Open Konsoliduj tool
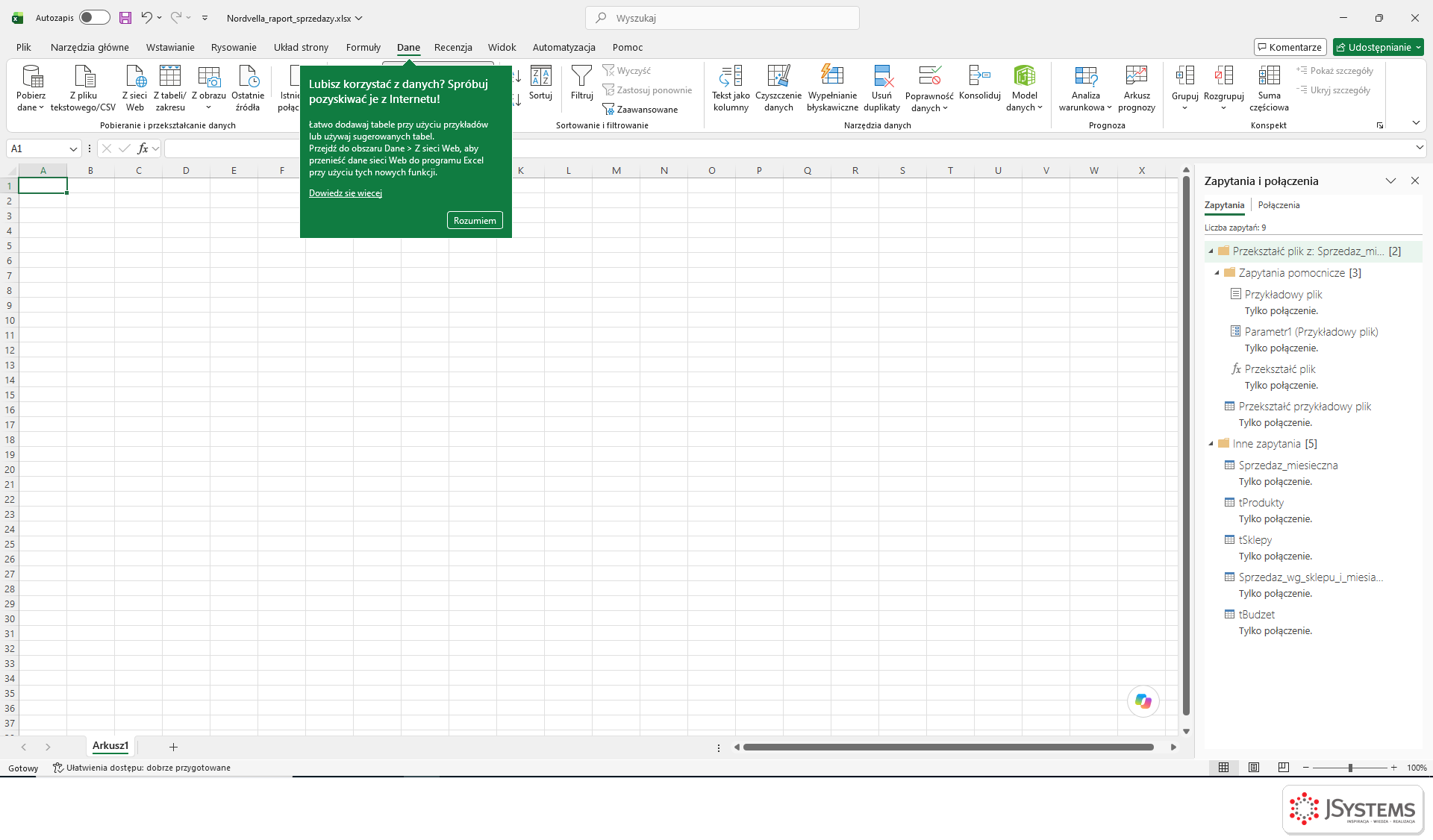This screenshot has height=840, width=1433. click(x=979, y=84)
